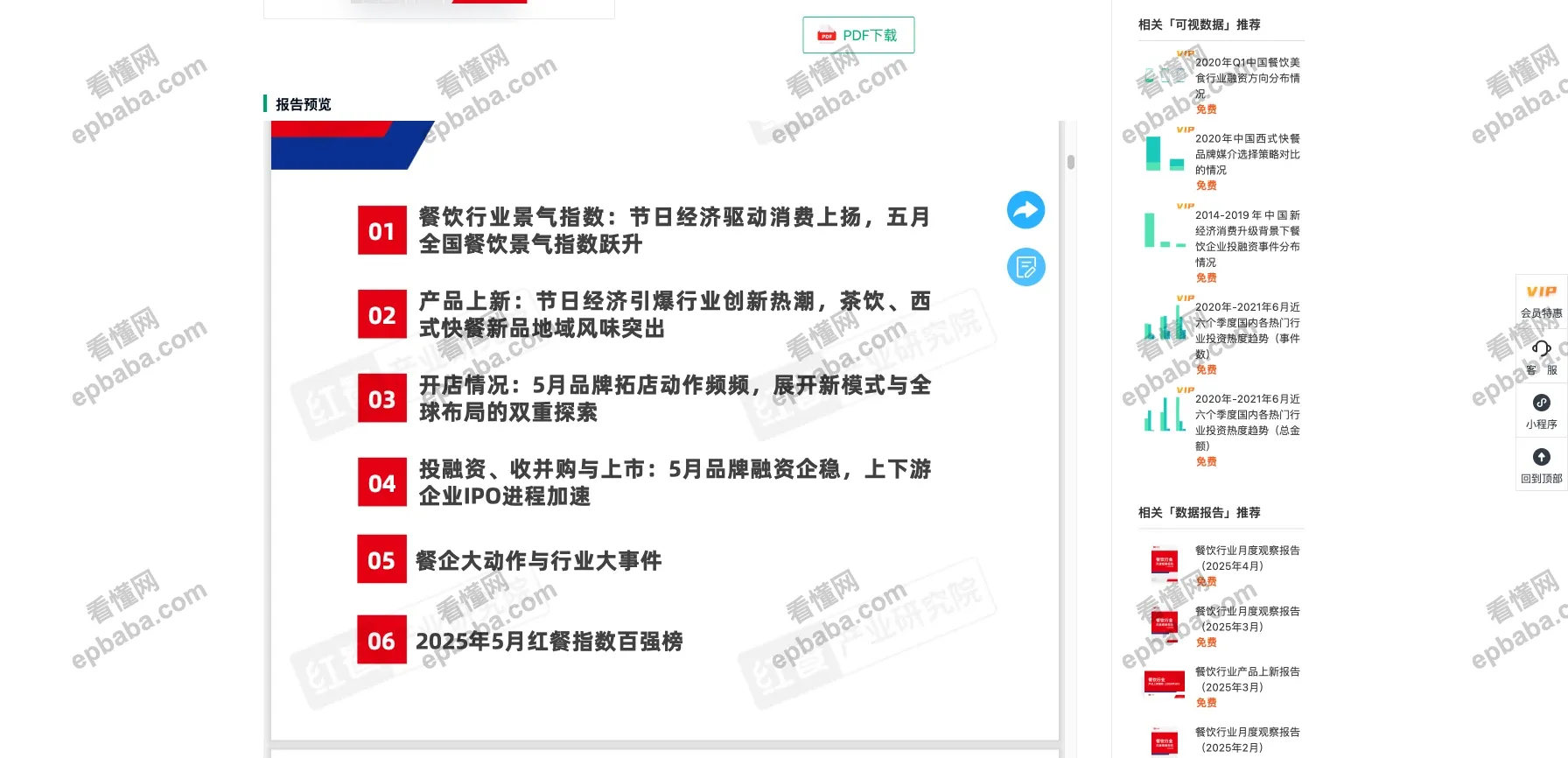Click the 04 red chapter number box
The image size is (1568, 758).
[382, 482]
